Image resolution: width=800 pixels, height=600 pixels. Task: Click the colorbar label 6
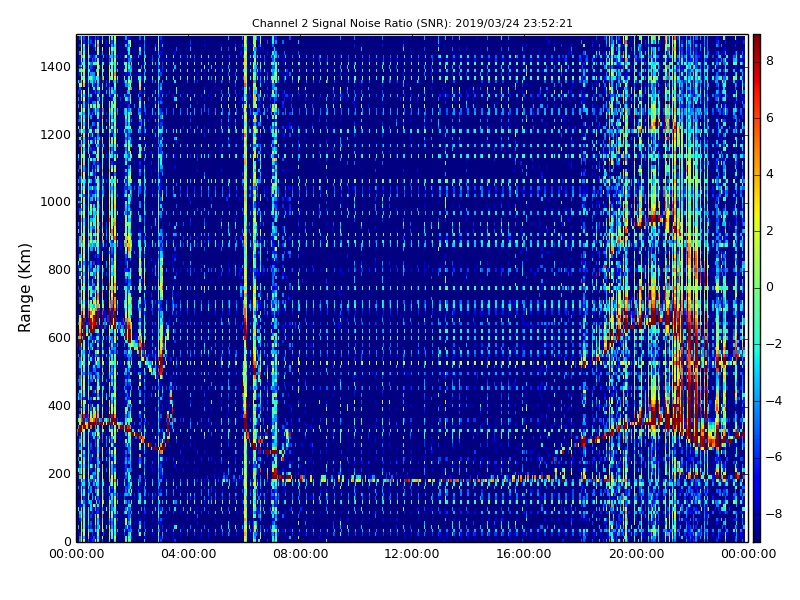[770, 118]
